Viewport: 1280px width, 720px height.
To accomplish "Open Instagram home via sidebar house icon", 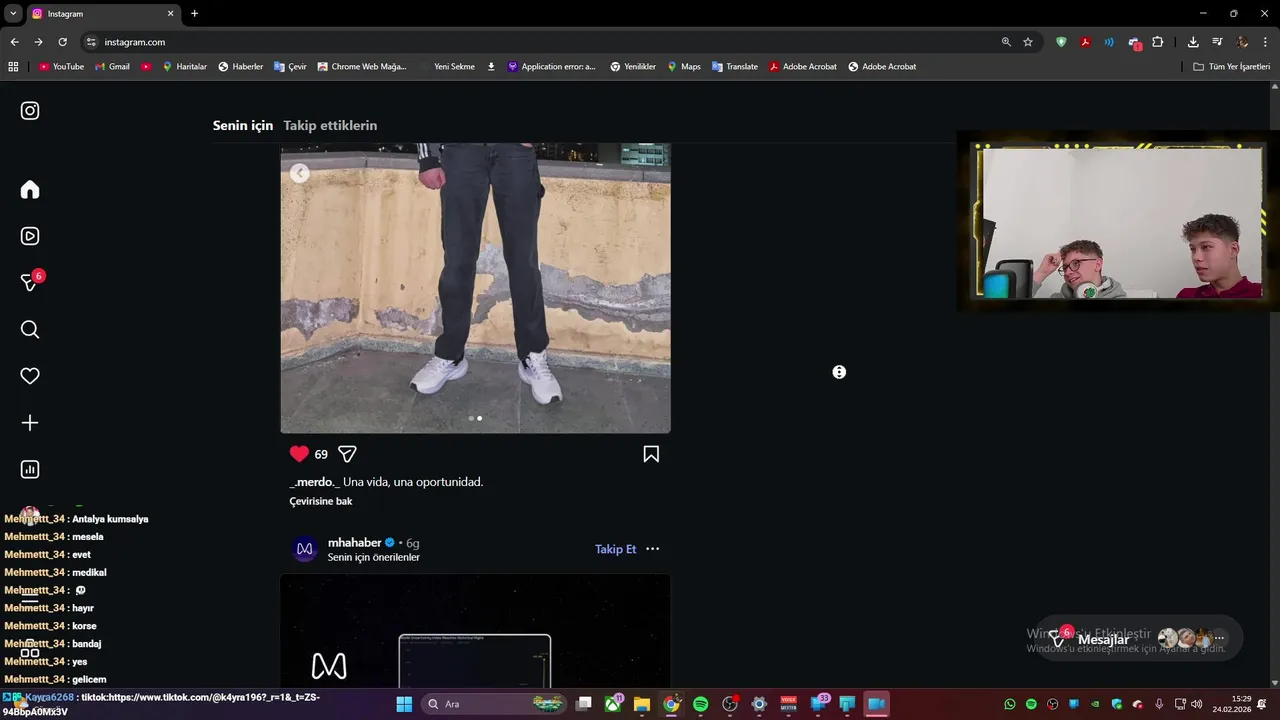I will (x=30, y=190).
